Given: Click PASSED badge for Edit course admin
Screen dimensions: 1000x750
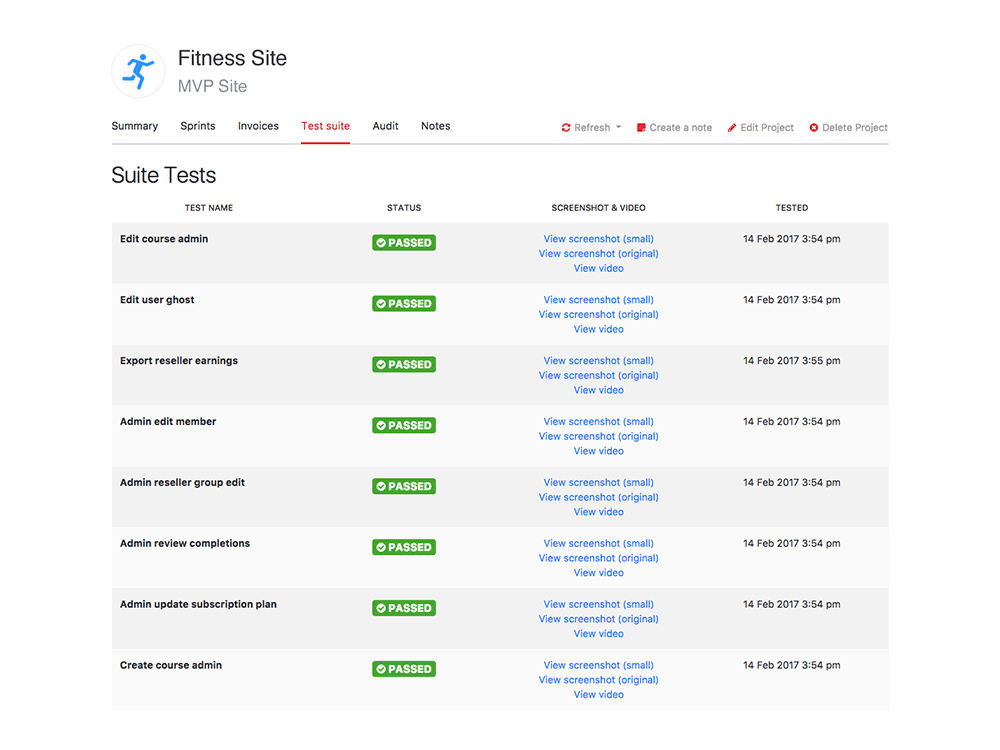Looking at the screenshot, I should click(404, 243).
